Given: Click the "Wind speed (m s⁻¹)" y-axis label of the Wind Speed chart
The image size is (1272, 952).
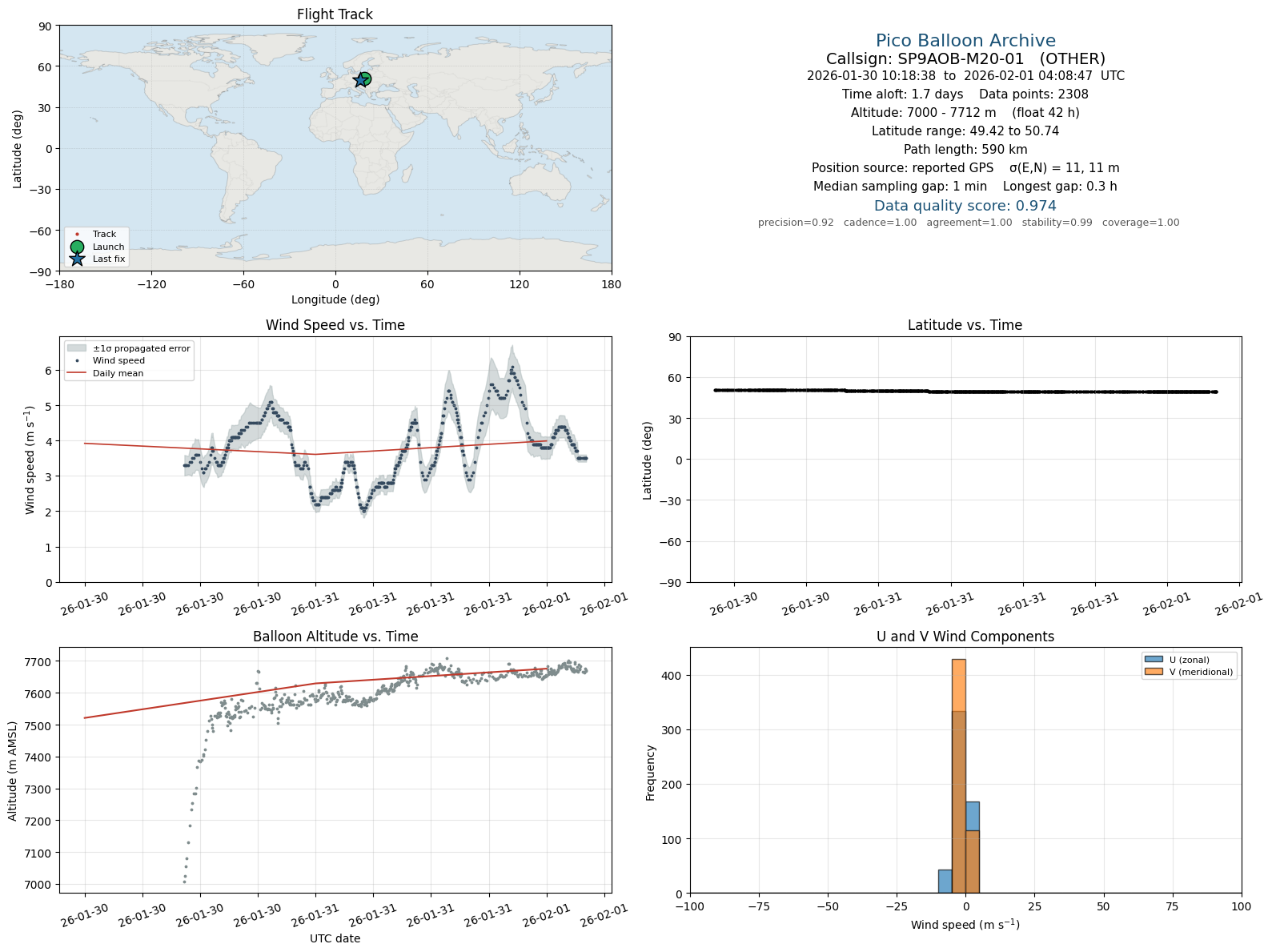Looking at the screenshot, I should pyautogui.click(x=30, y=460).
